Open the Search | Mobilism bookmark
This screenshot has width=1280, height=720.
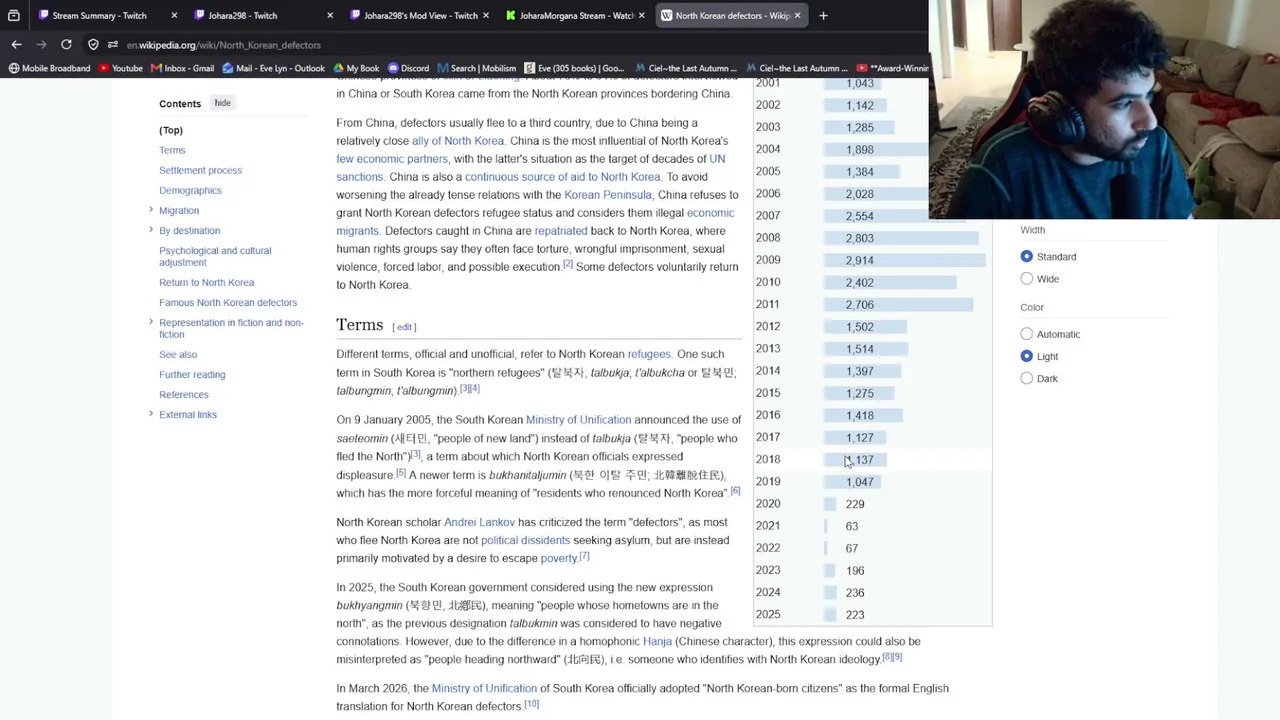pos(477,68)
